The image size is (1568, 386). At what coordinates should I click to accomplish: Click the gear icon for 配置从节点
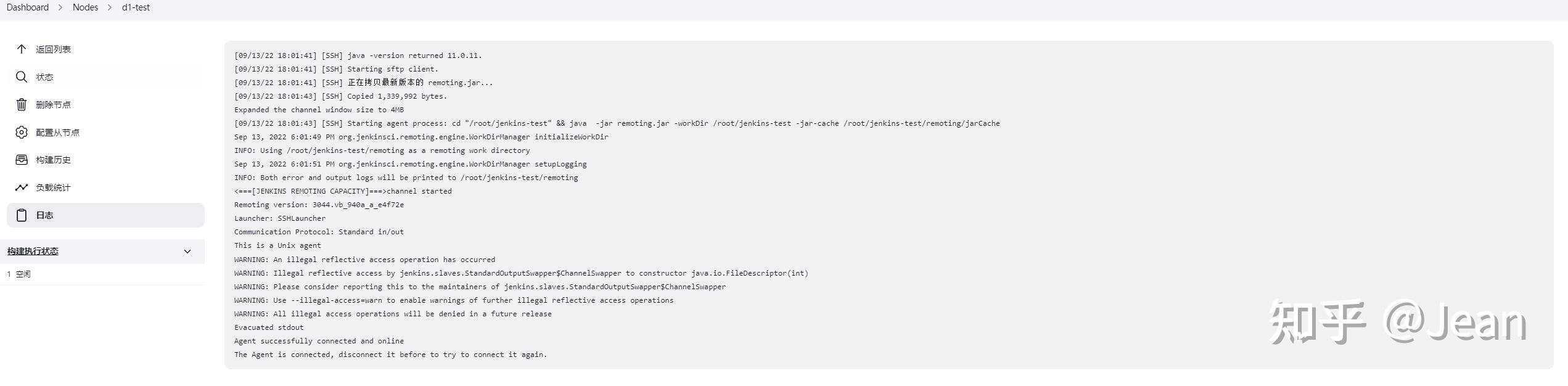(22, 133)
